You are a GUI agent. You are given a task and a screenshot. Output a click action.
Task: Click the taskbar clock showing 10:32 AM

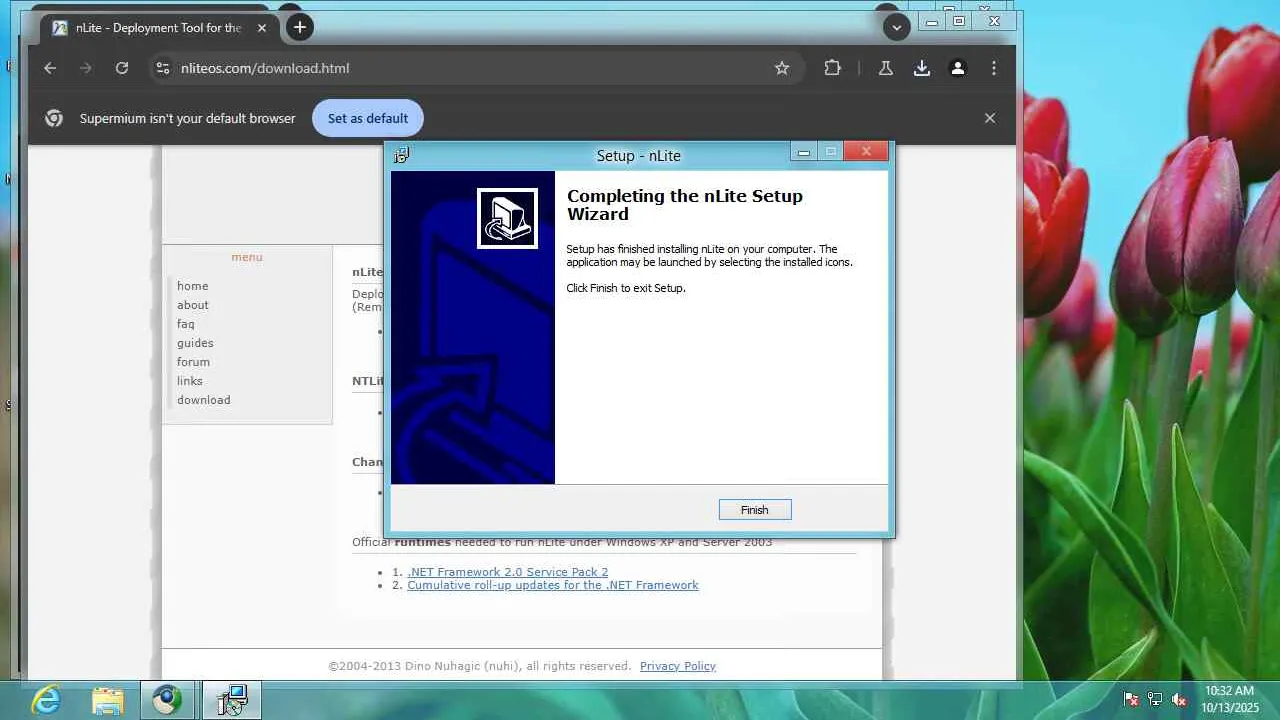[x=1230, y=699]
